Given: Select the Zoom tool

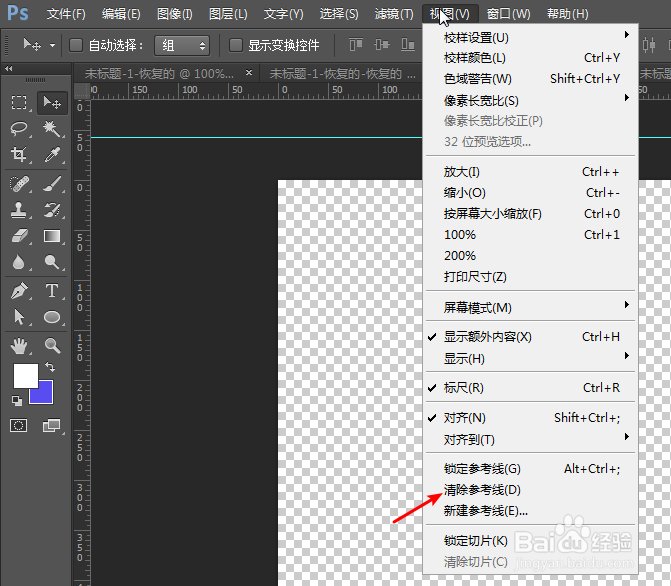Looking at the screenshot, I should 52,346.
